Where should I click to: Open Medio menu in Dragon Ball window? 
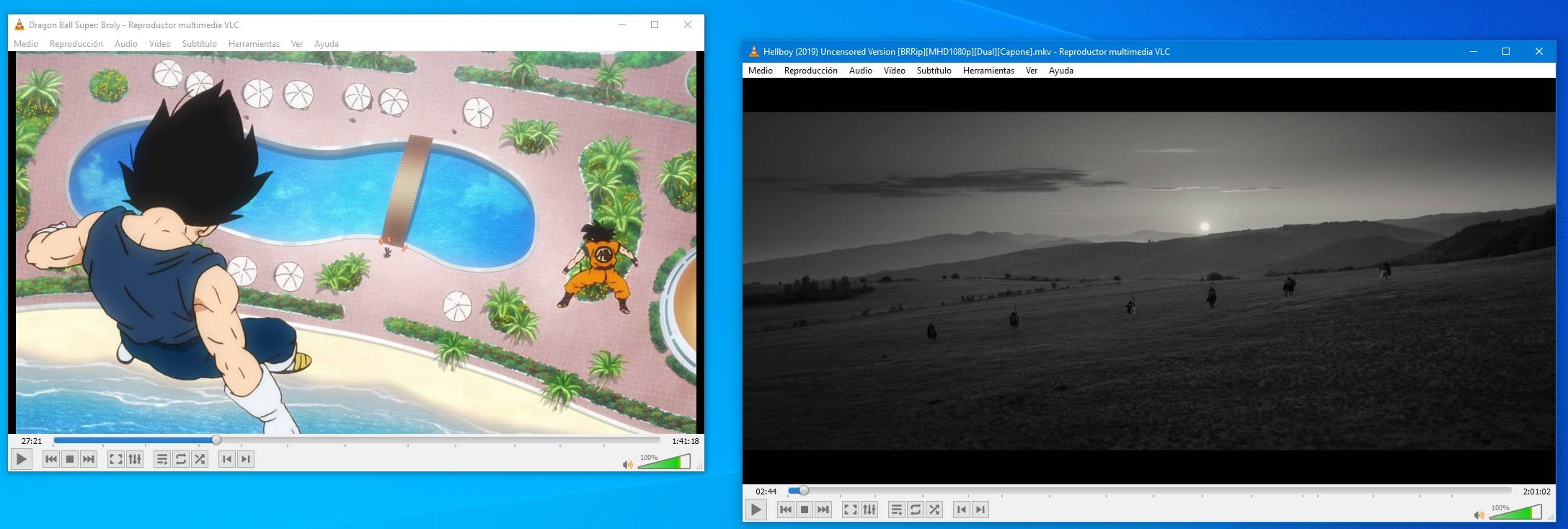tap(26, 44)
